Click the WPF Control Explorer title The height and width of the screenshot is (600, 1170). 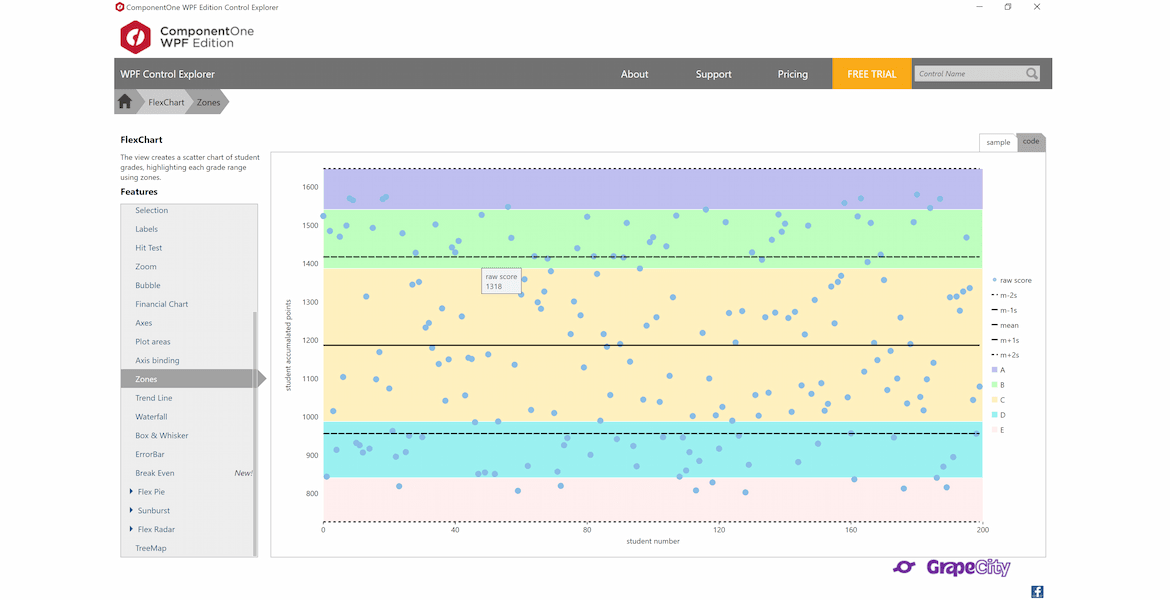[x=167, y=74]
